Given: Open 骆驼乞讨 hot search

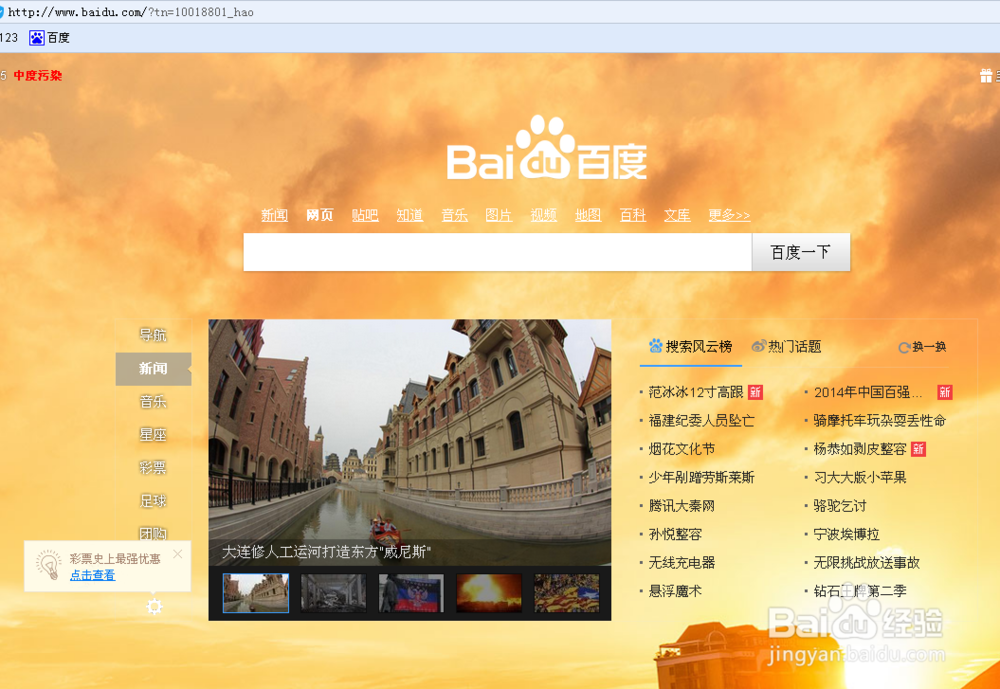Looking at the screenshot, I should 840,507.
